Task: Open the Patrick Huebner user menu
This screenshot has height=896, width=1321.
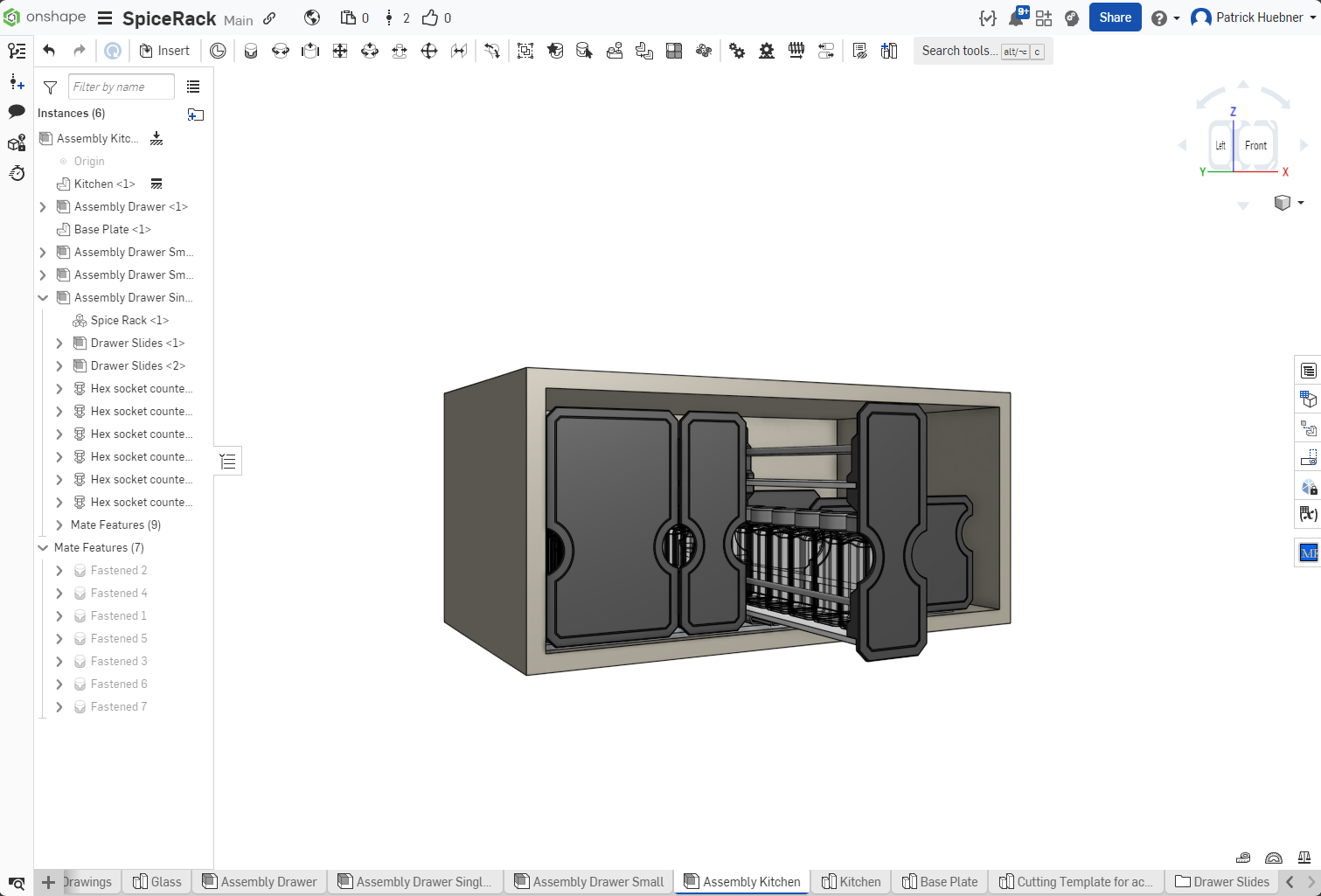Action: click(1254, 17)
